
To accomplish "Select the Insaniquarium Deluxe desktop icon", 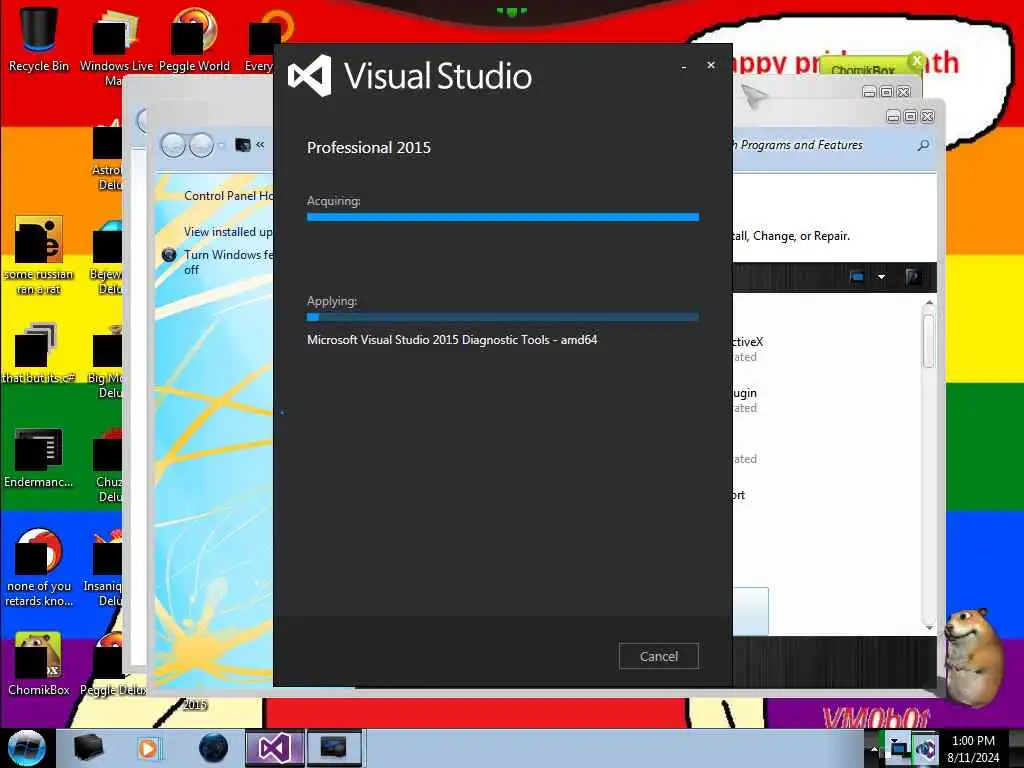I will (x=103, y=568).
